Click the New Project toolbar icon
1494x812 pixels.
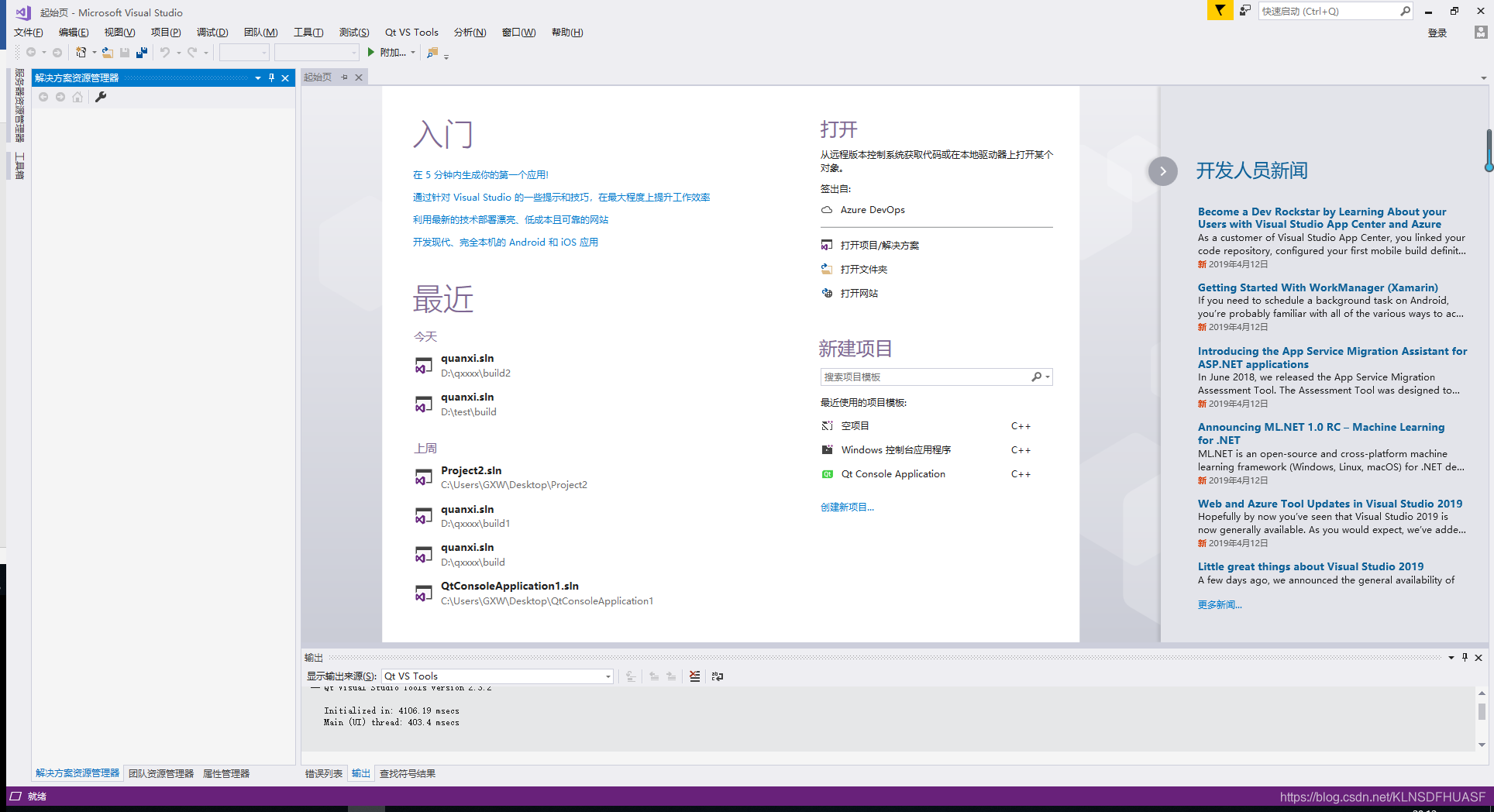point(81,53)
